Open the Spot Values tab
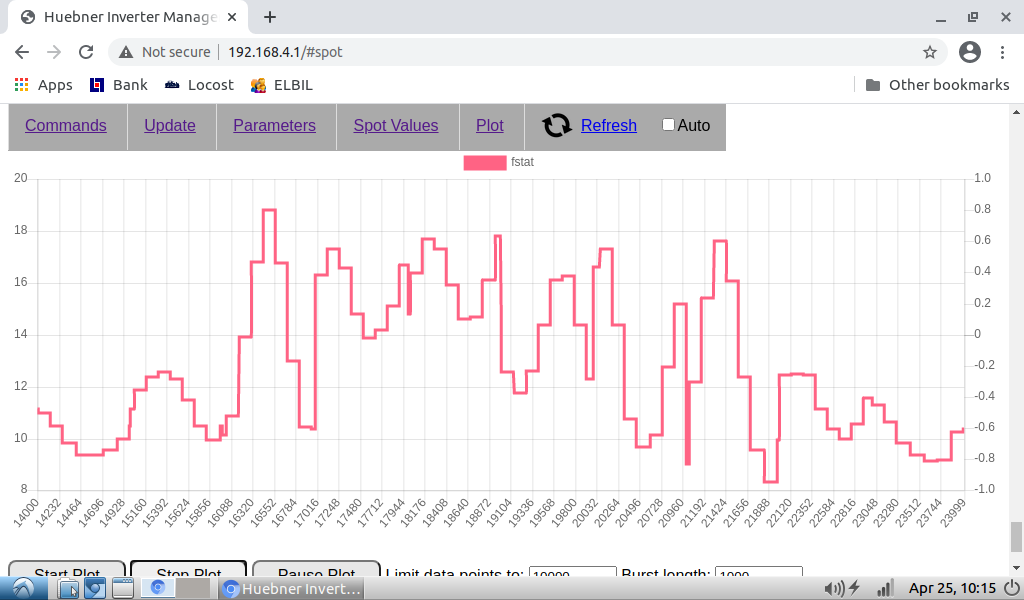This screenshot has height=600, width=1024. click(395, 126)
